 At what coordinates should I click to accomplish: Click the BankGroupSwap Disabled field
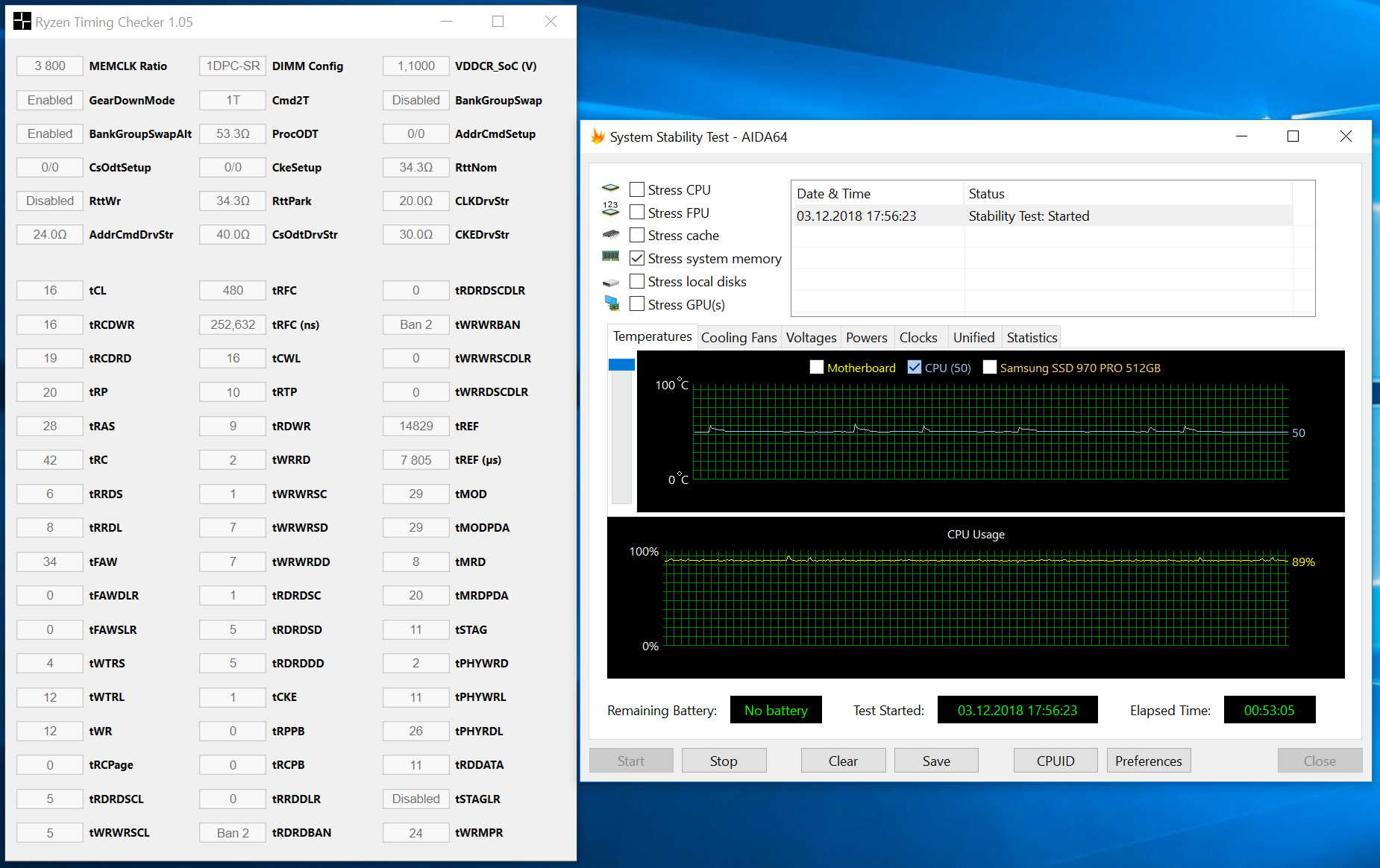point(416,100)
